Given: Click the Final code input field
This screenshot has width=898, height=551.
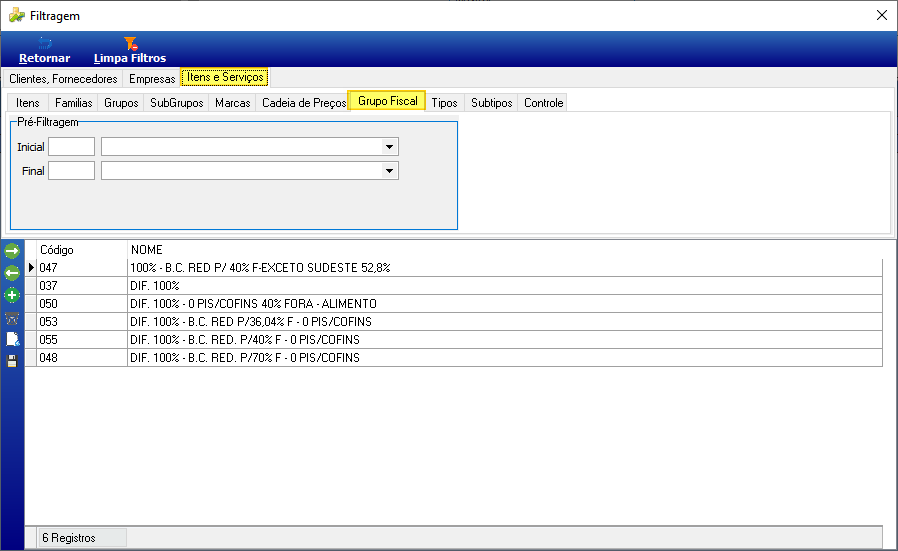Looking at the screenshot, I should tap(72, 171).
